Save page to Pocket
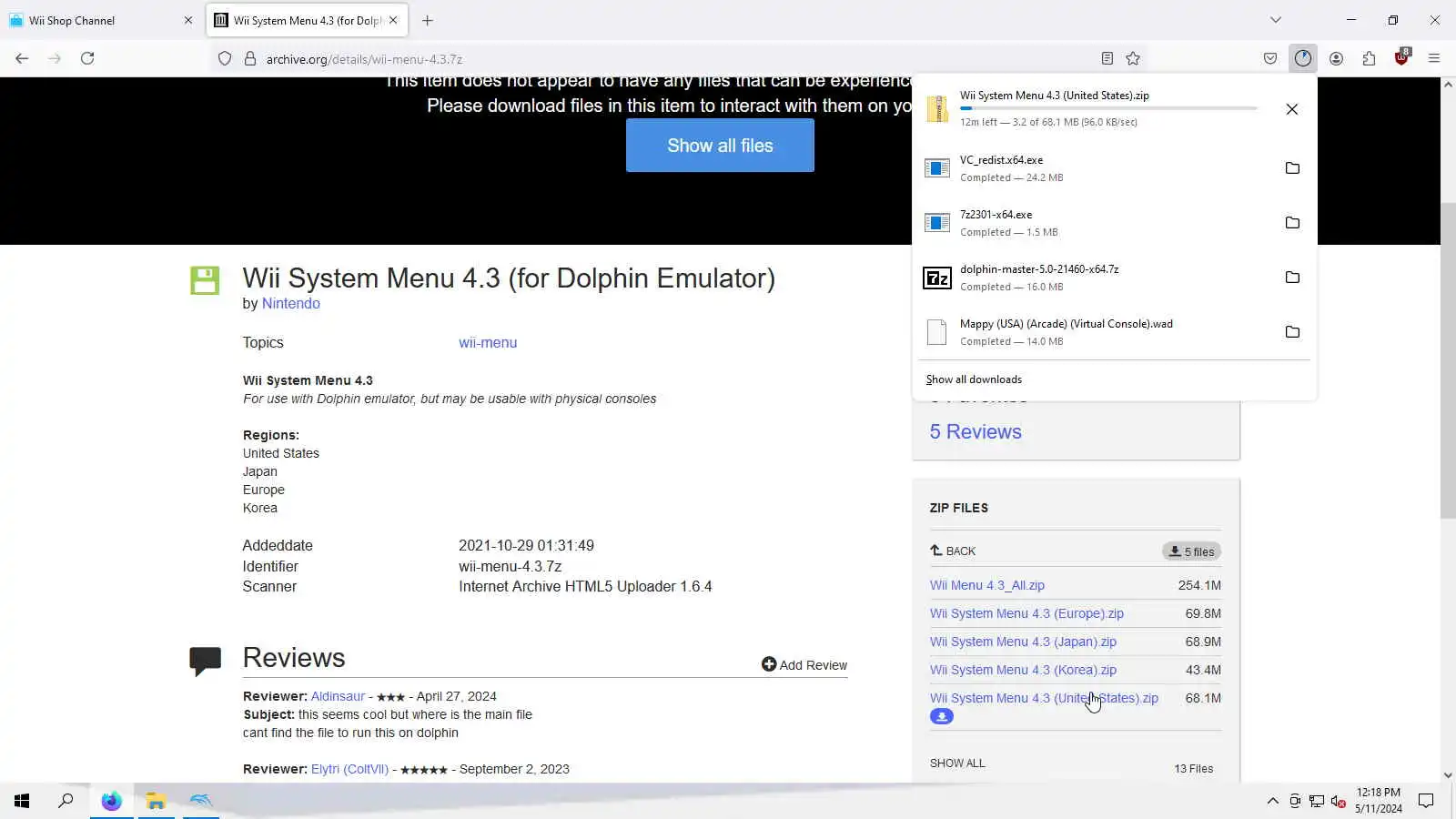 pyautogui.click(x=1270, y=58)
